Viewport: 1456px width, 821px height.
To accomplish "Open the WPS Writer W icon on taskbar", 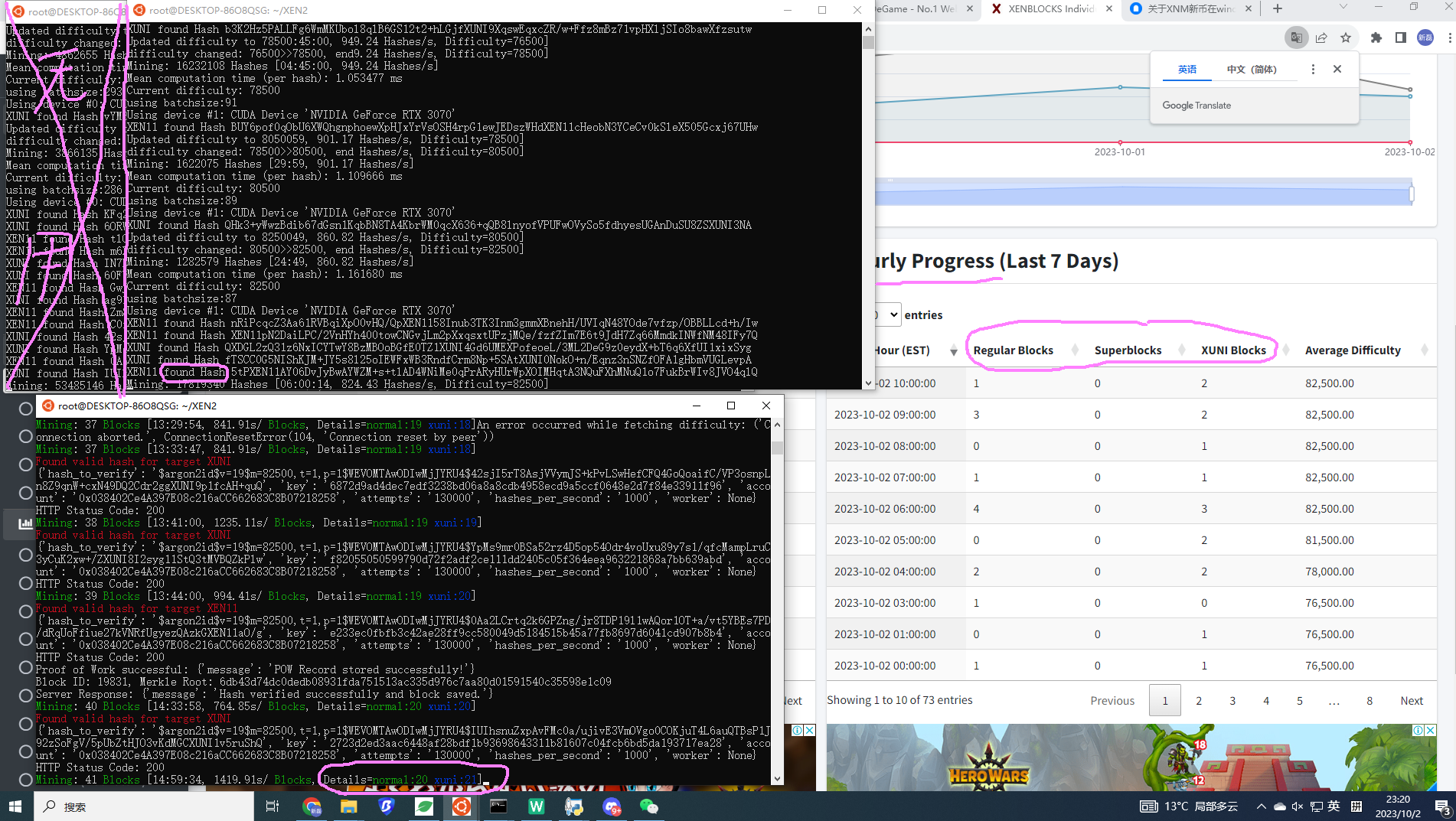I will (x=536, y=806).
